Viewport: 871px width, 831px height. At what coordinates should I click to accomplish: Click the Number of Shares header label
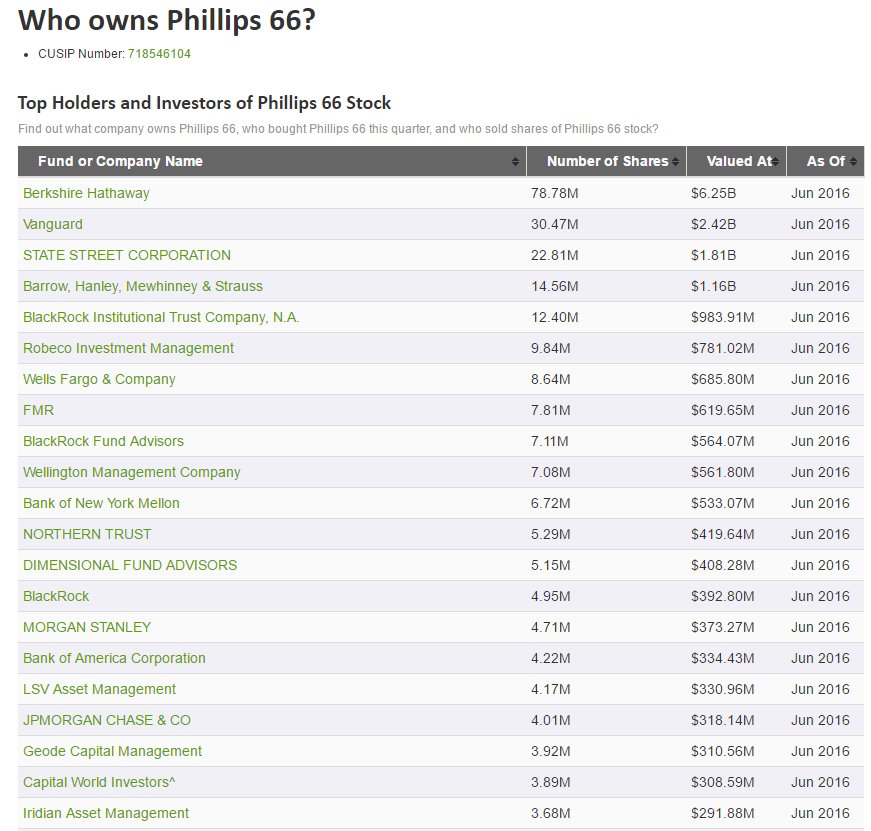click(x=608, y=161)
